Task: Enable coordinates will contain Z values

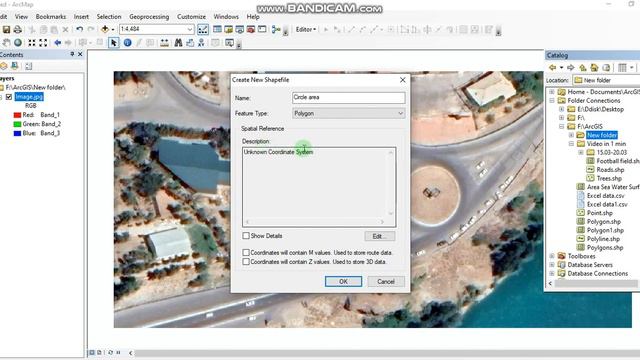Action: pos(246,262)
